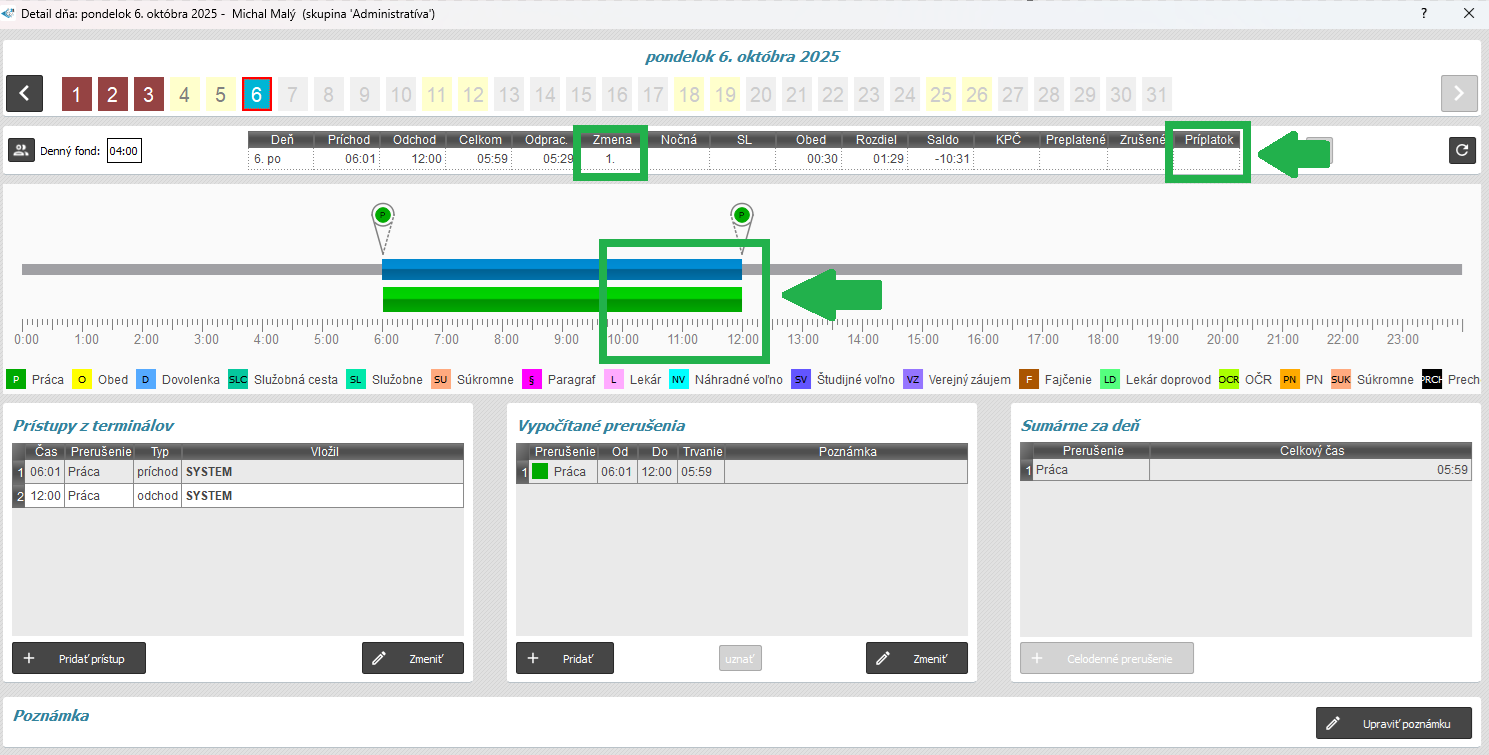Click the blue shift bar on timeline
Image resolution: width=1489 pixels, height=755 pixels.
(x=490, y=269)
